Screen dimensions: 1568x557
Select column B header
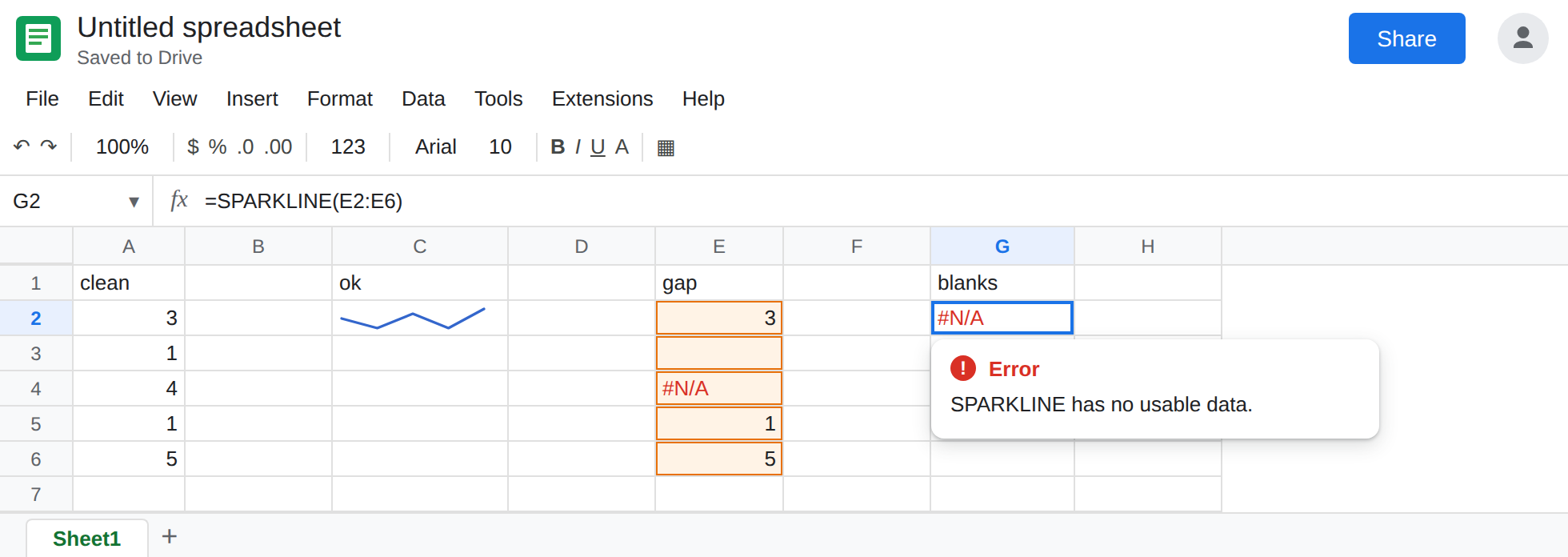click(x=258, y=246)
